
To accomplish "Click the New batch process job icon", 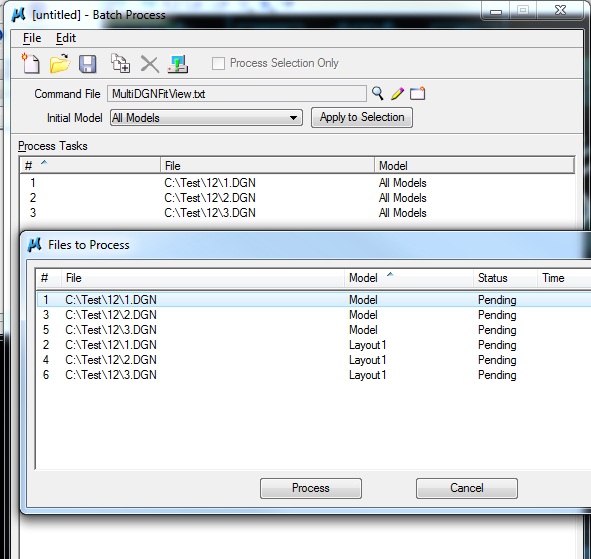I will (31, 63).
